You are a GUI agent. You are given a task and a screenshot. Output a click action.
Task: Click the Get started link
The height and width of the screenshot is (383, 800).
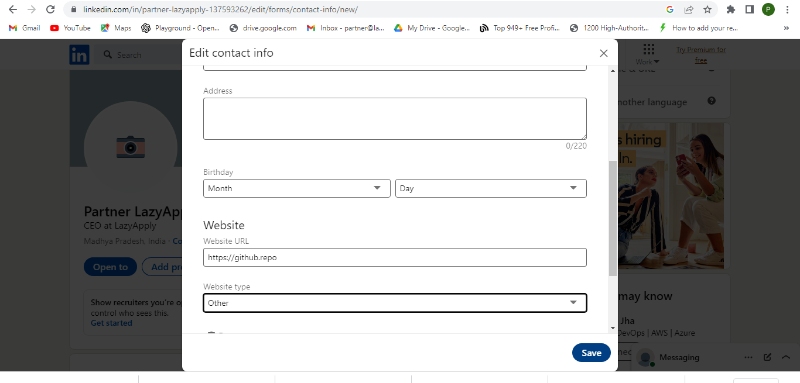tap(111, 323)
